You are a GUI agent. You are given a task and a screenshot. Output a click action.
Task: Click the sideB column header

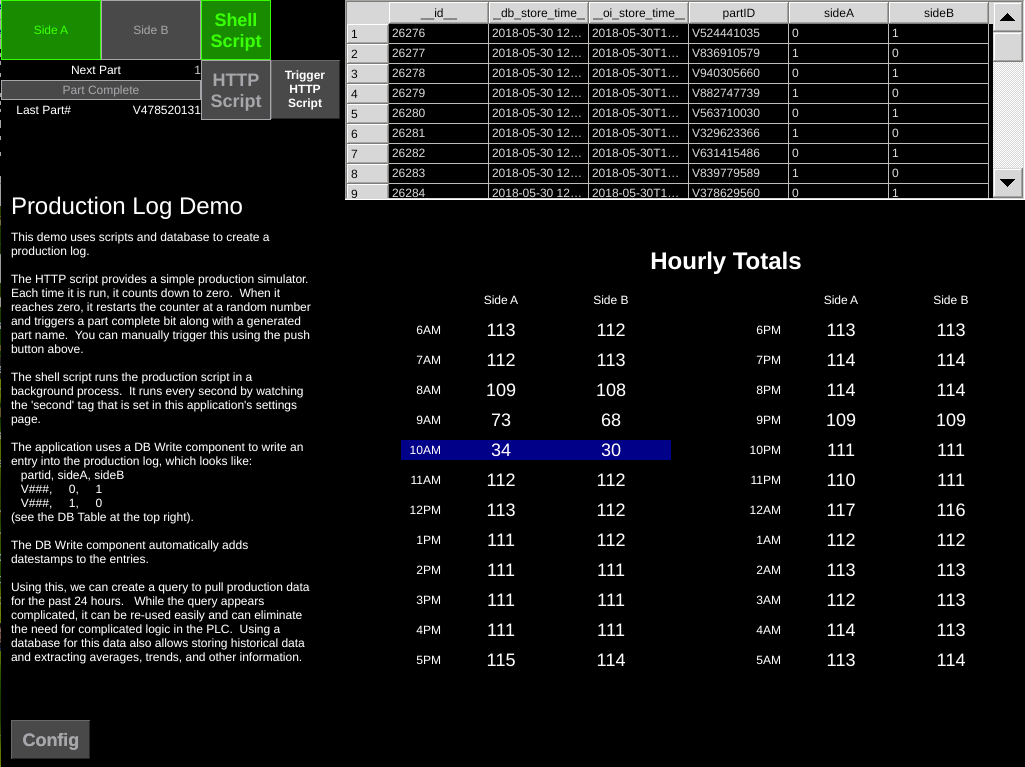tap(938, 13)
